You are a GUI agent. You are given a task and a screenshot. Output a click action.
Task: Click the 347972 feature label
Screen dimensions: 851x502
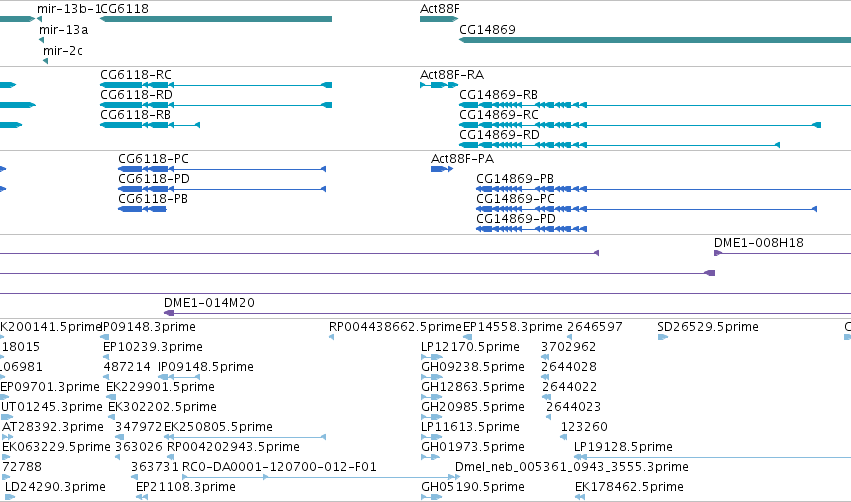[138, 427]
